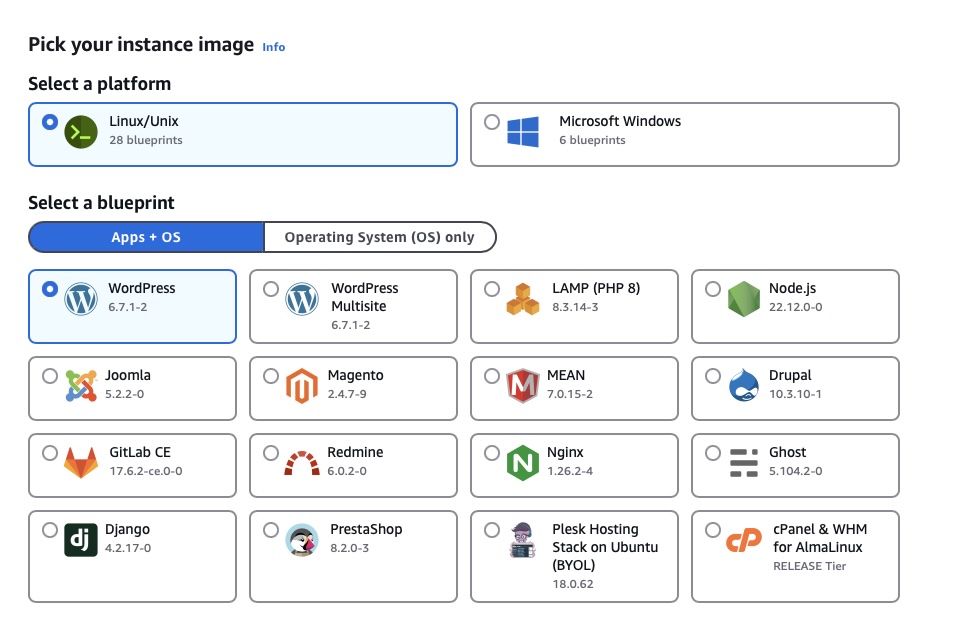The height and width of the screenshot is (625, 960).
Task: Select the Plesk Hosting Stack radio button
Action: (492, 530)
